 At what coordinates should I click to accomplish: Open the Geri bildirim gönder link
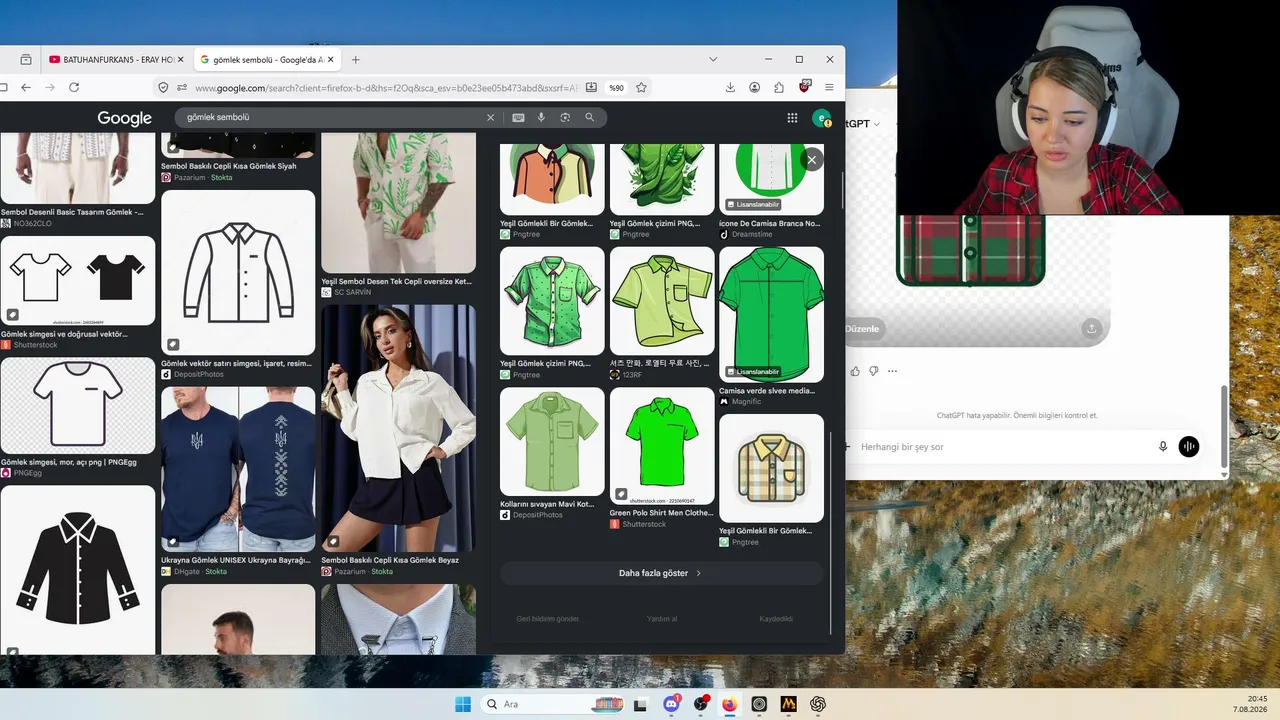tap(547, 619)
